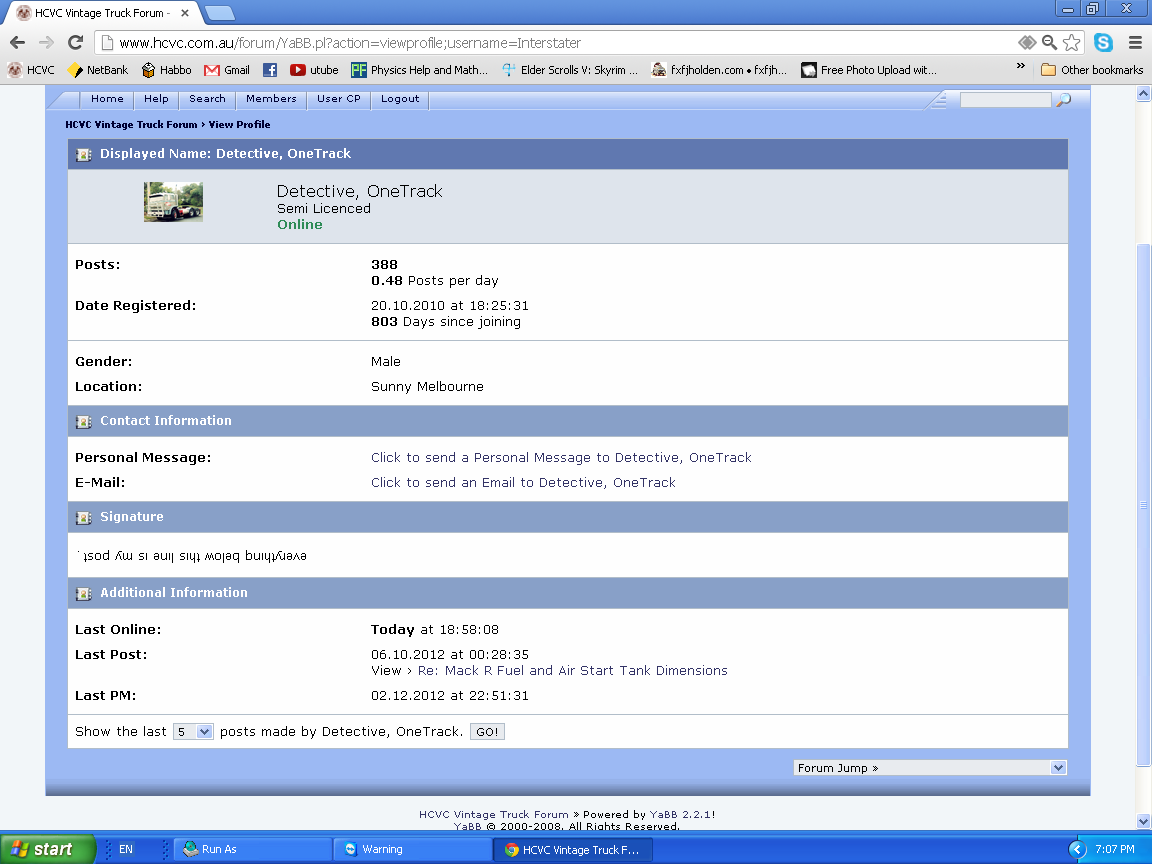1152x864 pixels.
Task: Open the Windows start button
Action: point(46,849)
